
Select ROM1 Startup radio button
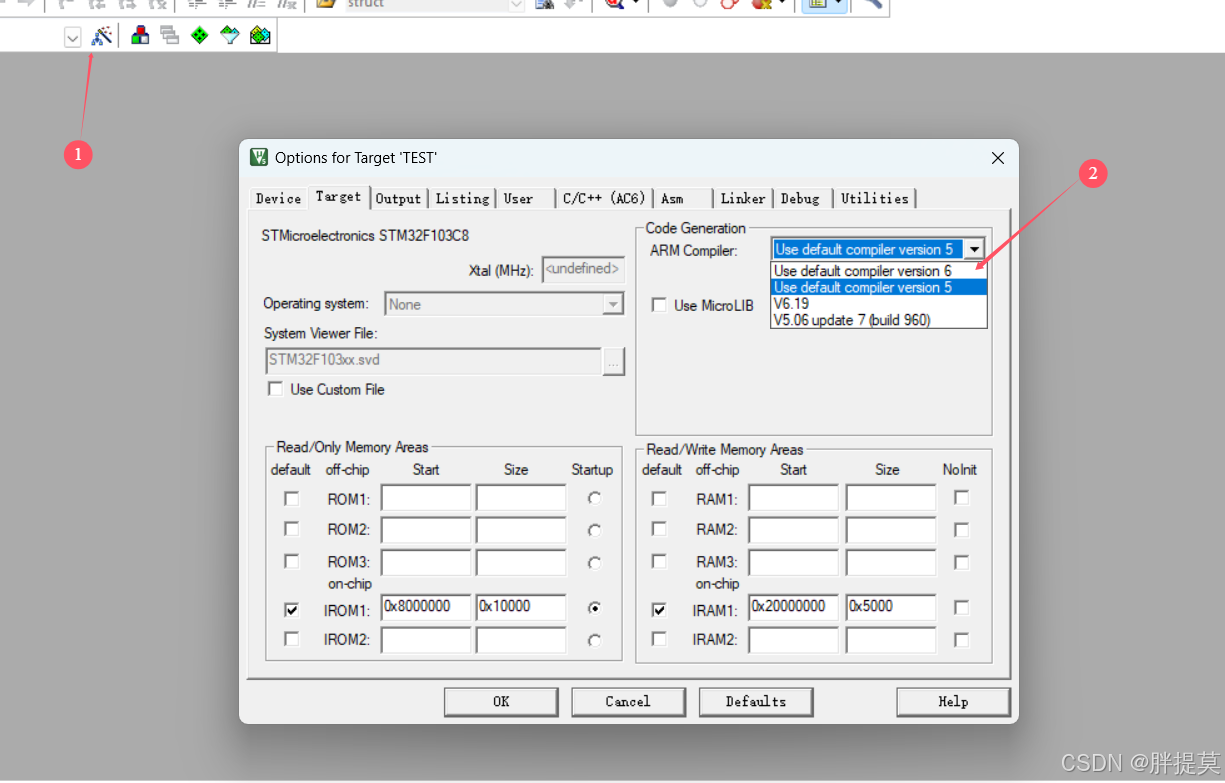point(595,498)
